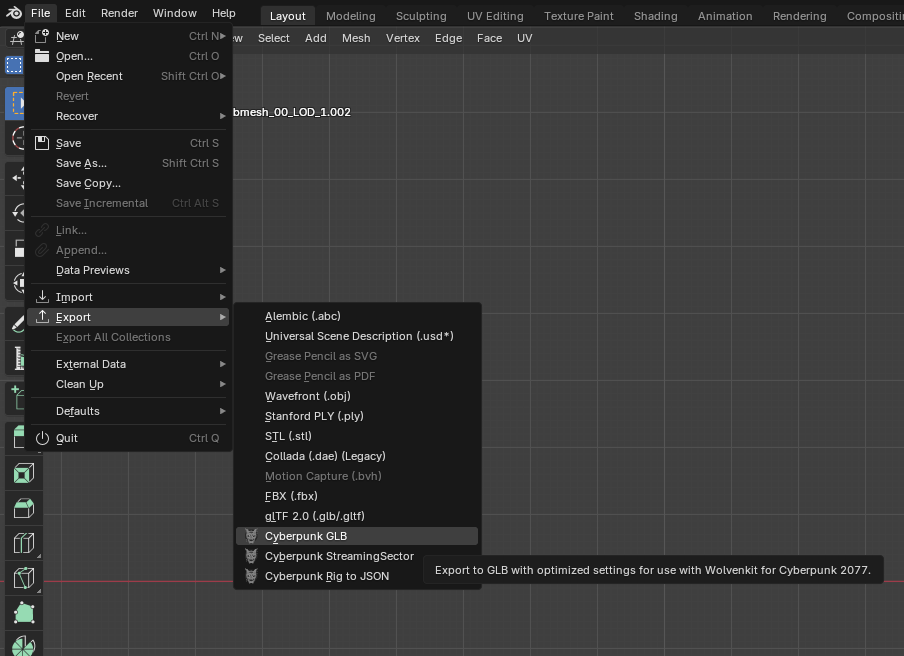The width and height of the screenshot is (904, 656).
Task: Select the Inset Faces tool
Action: point(23,474)
